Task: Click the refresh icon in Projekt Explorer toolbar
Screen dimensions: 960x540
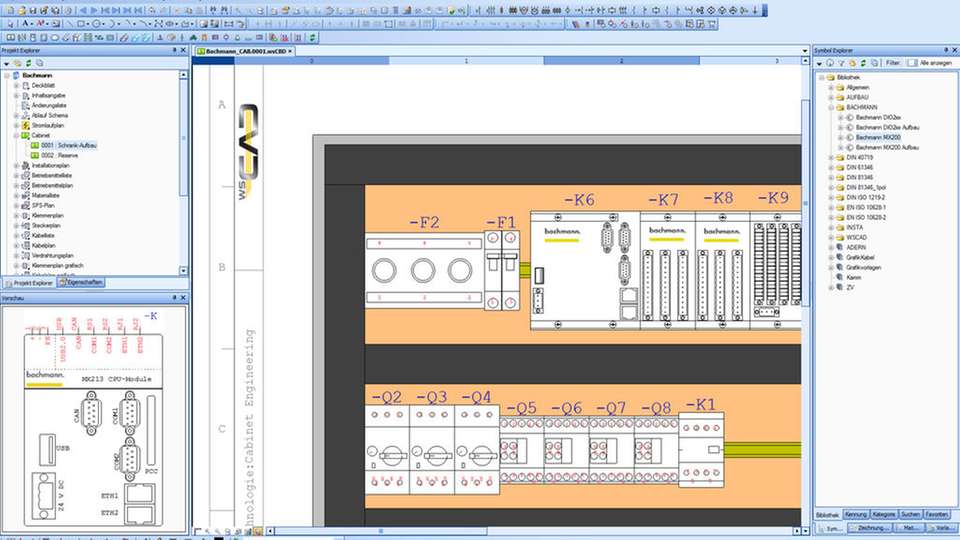Action: 28,62
